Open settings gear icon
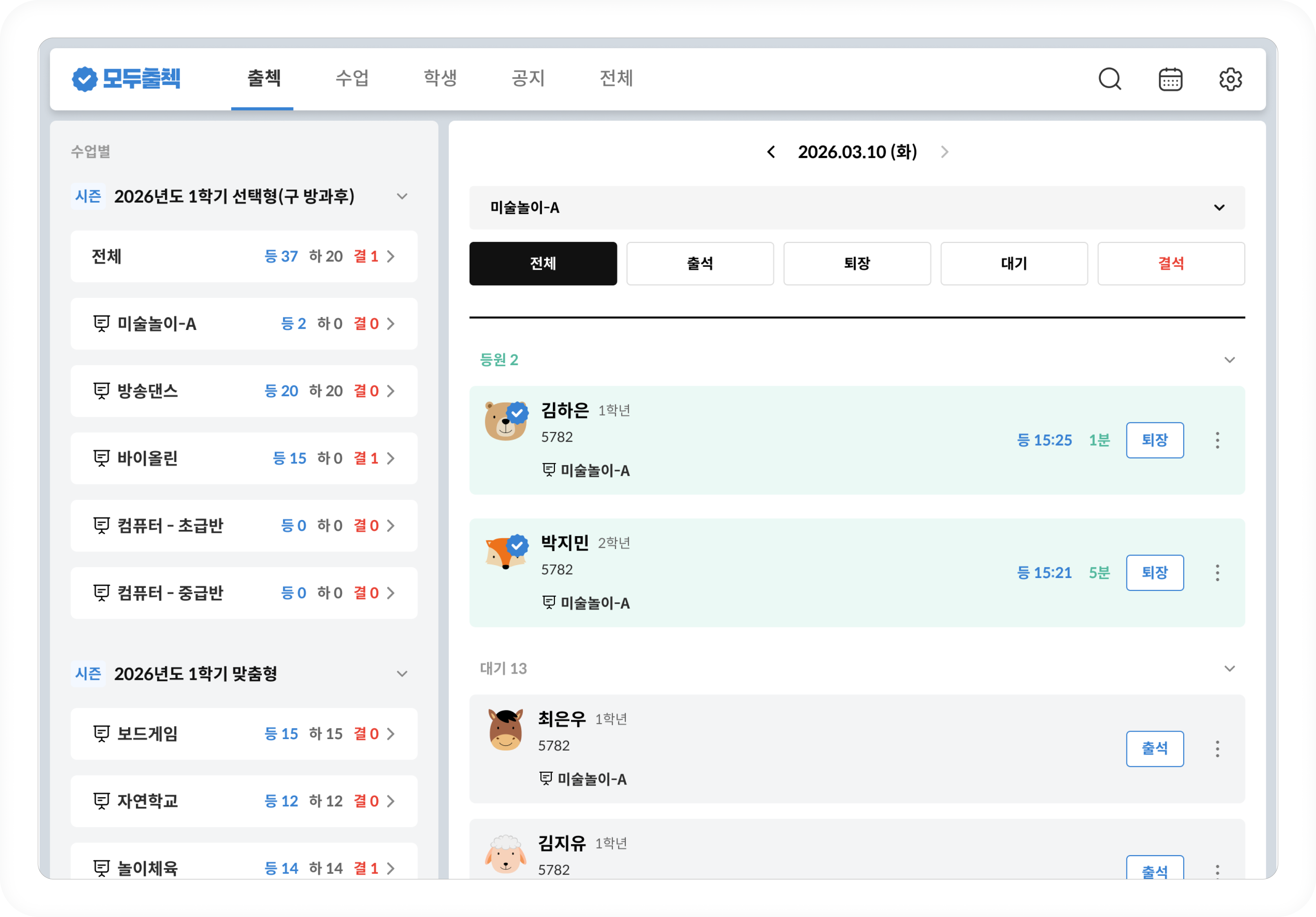The image size is (1316, 917). [1230, 79]
